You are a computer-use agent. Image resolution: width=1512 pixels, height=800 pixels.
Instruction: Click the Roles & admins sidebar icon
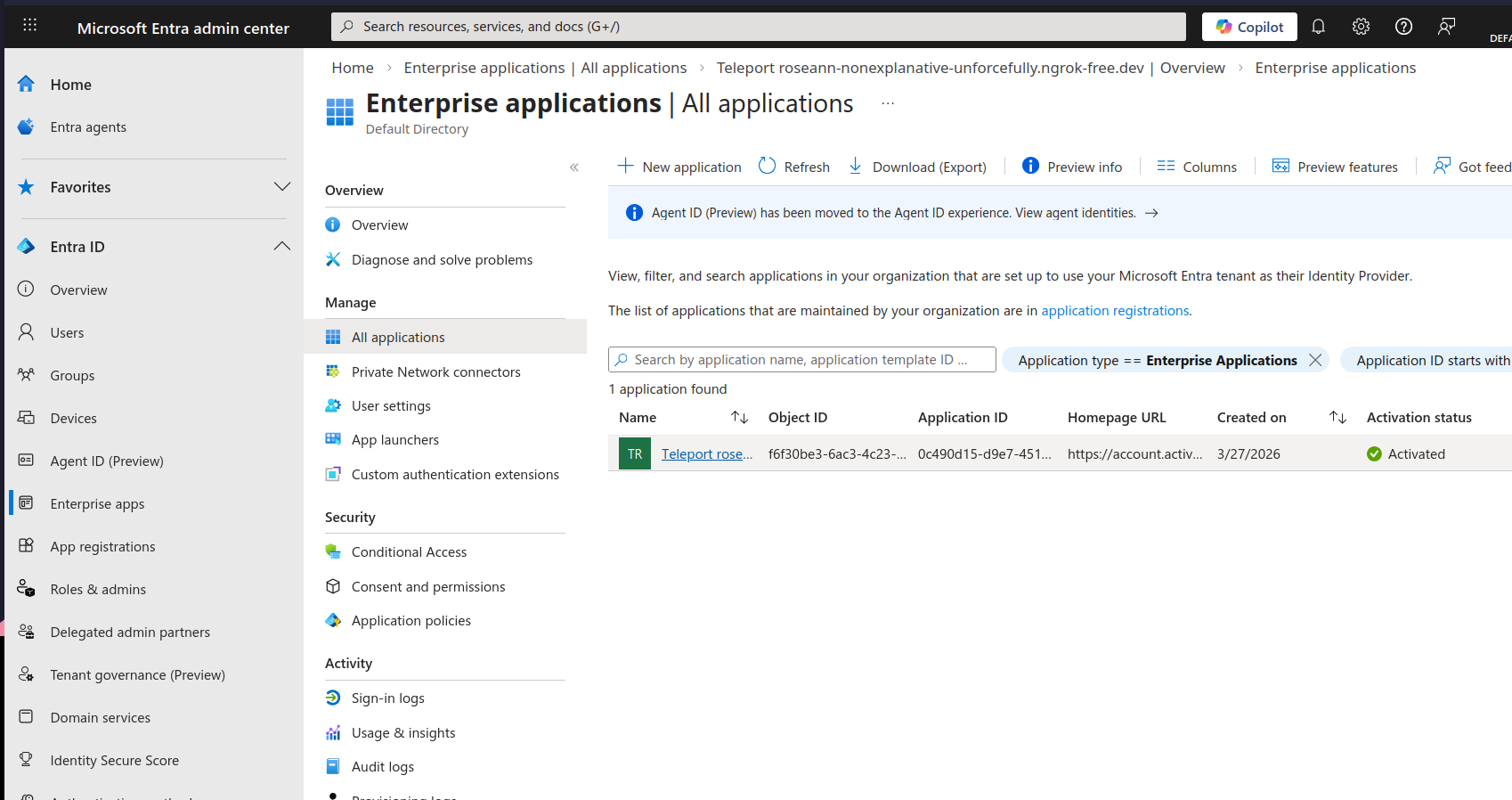27,589
